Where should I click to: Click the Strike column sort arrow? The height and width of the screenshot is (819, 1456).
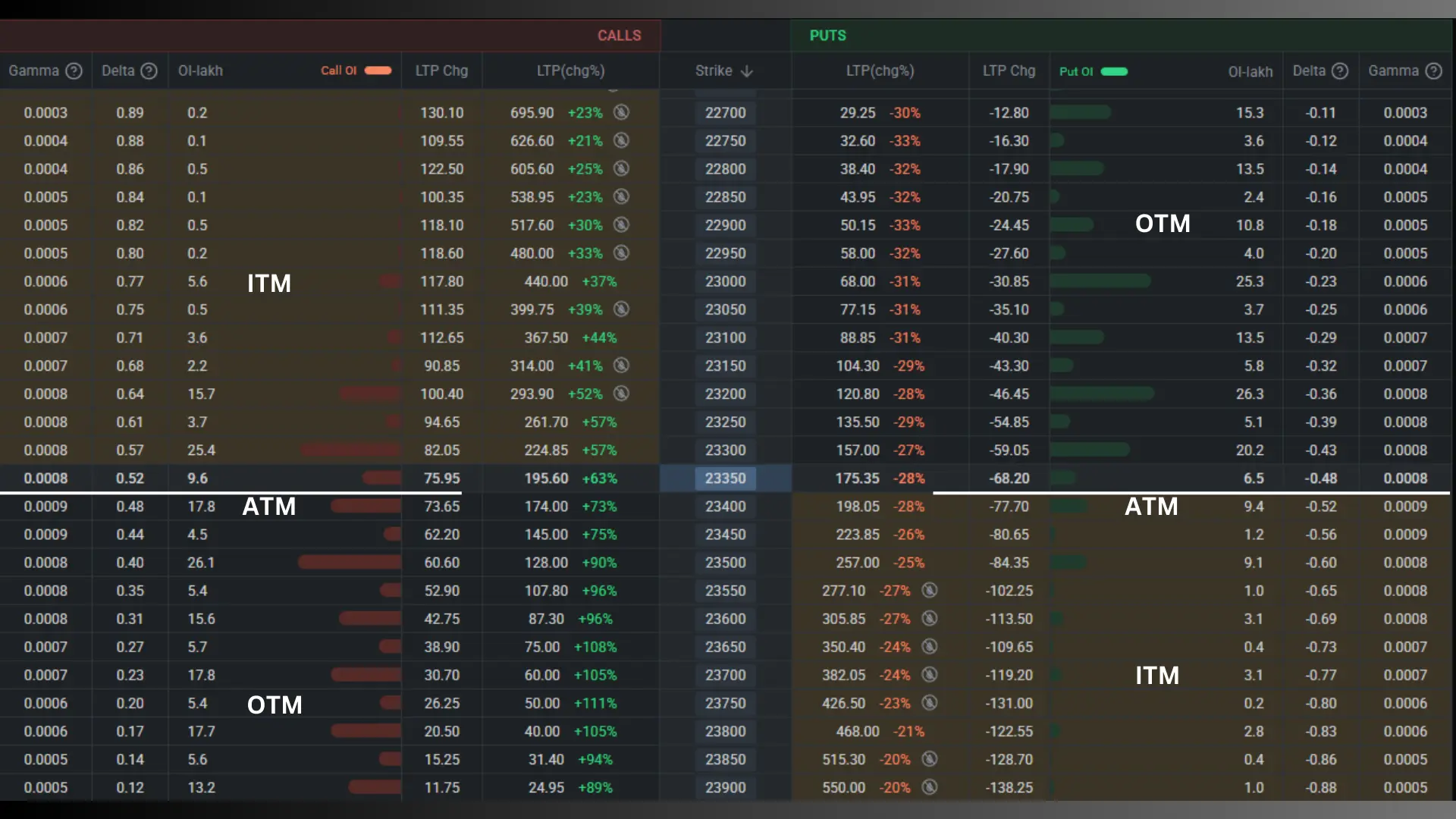click(x=747, y=71)
